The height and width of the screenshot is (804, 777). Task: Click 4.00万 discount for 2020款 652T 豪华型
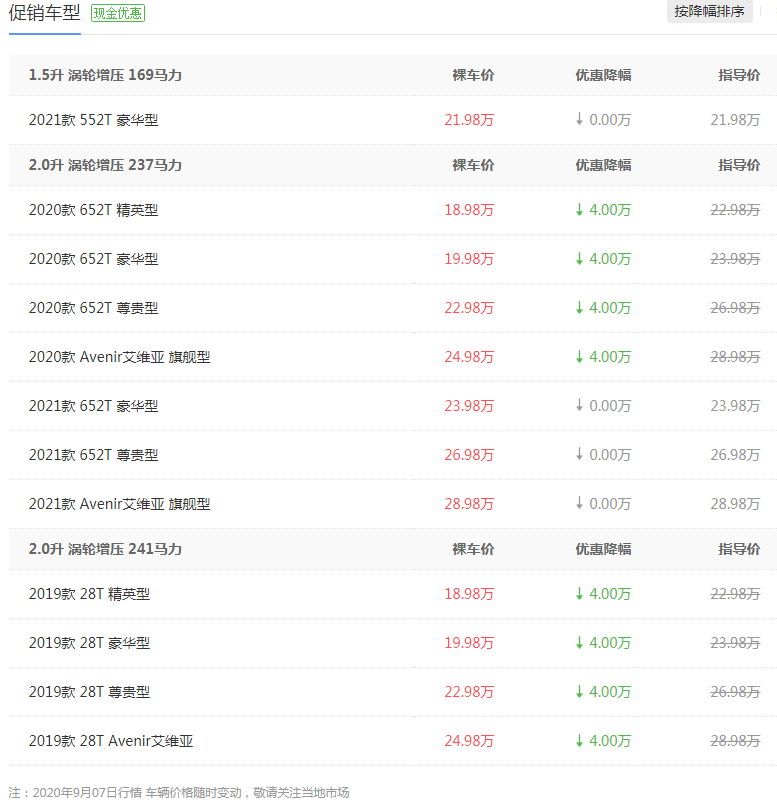point(603,259)
